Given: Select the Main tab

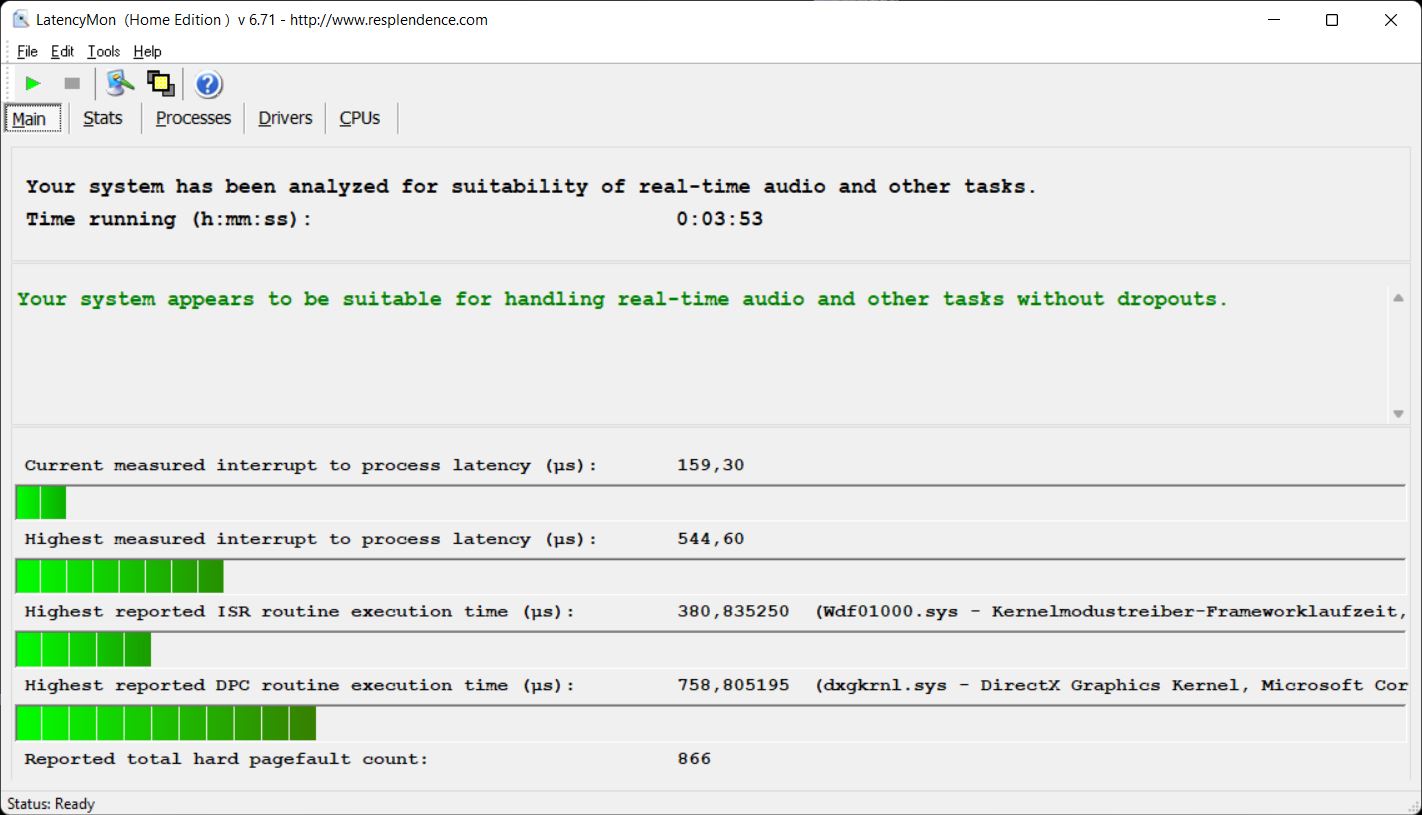Looking at the screenshot, I should coord(30,119).
